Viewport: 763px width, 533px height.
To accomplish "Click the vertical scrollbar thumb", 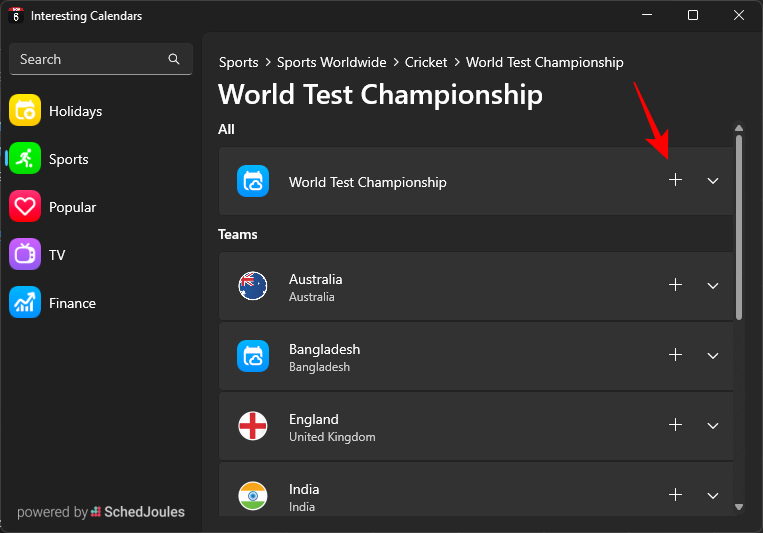I will pos(739,227).
